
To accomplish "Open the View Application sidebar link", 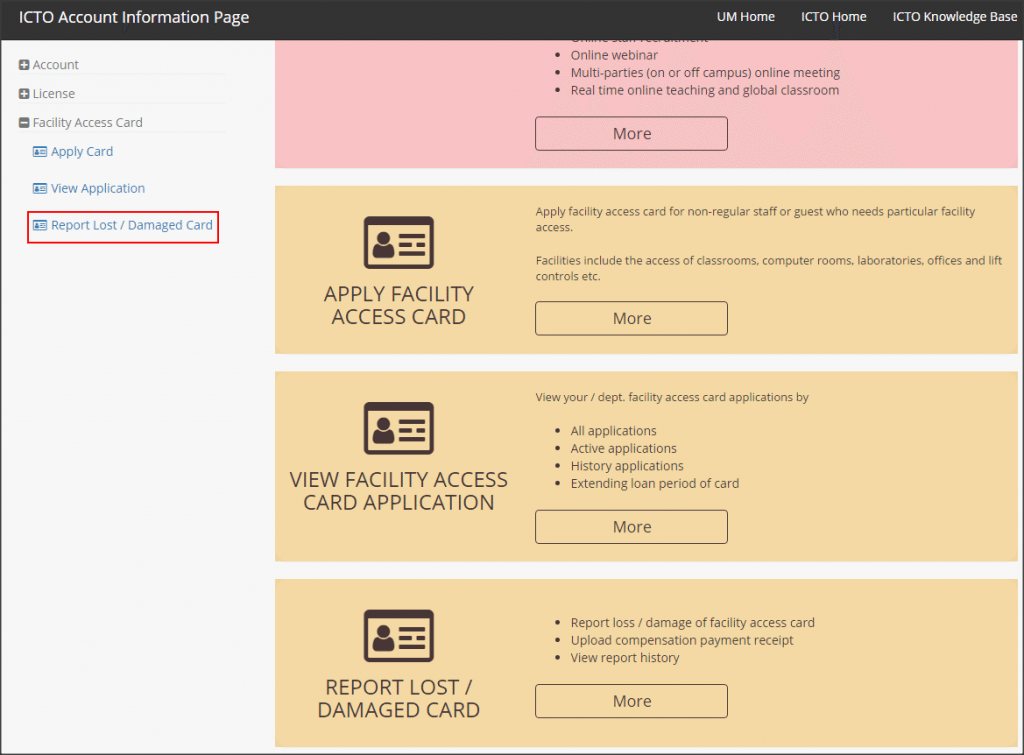I will (96, 188).
